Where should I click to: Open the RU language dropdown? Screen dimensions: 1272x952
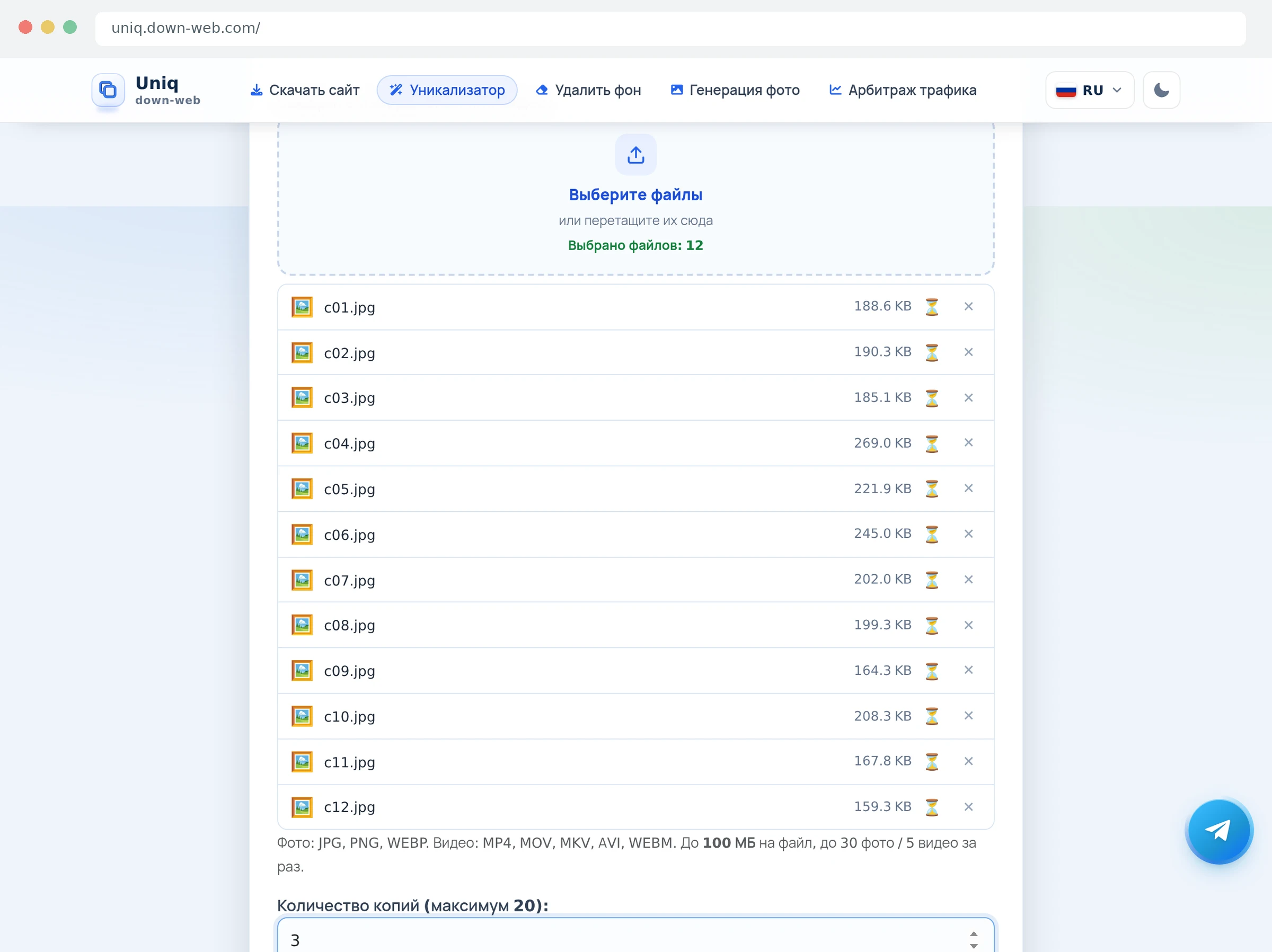tap(1089, 90)
